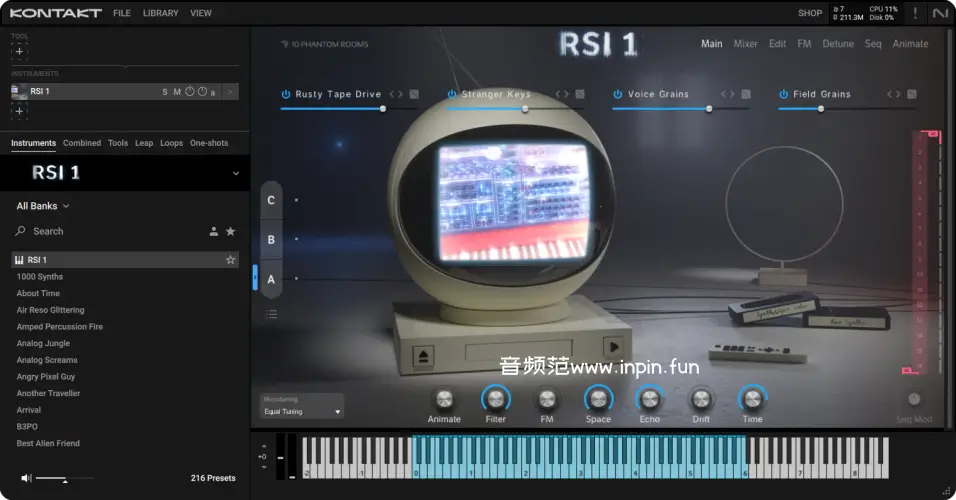Image resolution: width=956 pixels, height=500 pixels.
Task: Click the tape deck eject button
Action: pos(423,357)
